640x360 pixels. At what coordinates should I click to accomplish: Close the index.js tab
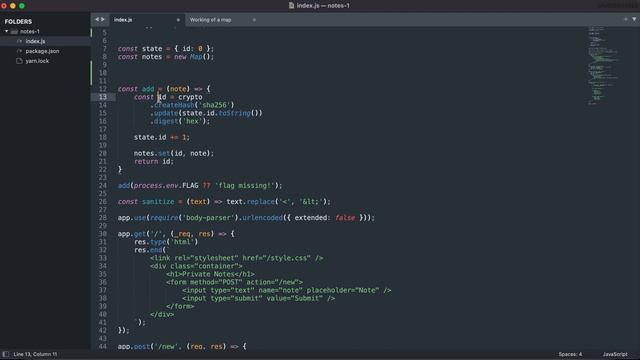(178, 20)
